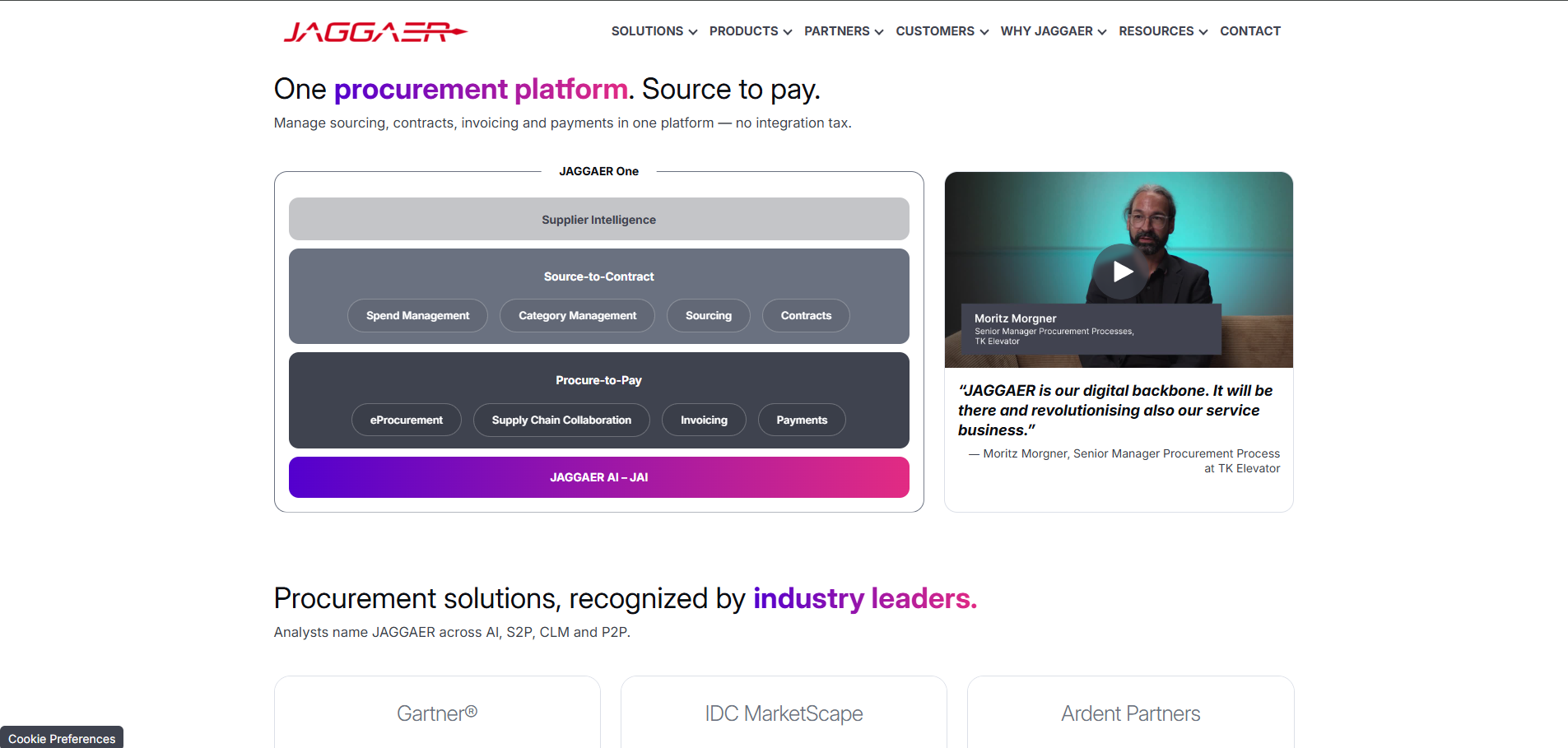Click the Gartner analyst card
The image size is (1568, 748).
(x=437, y=713)
